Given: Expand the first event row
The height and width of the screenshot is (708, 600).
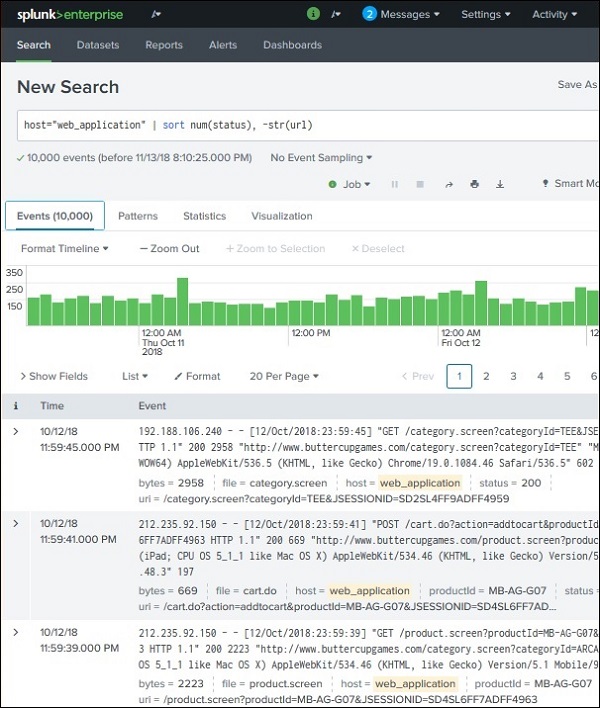Looking at the screenshot, I should (15, 431).
